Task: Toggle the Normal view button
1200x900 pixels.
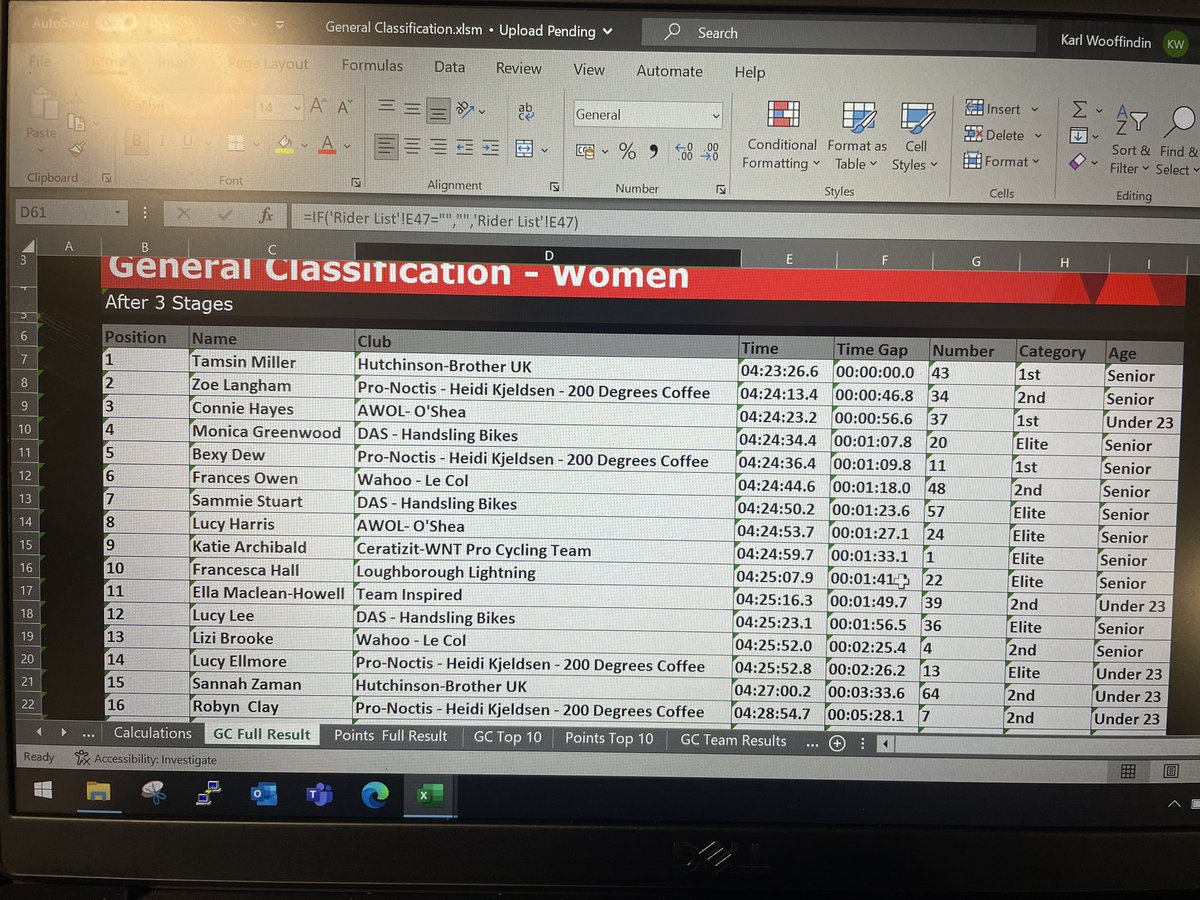Action: click(x=1128, y=771)
